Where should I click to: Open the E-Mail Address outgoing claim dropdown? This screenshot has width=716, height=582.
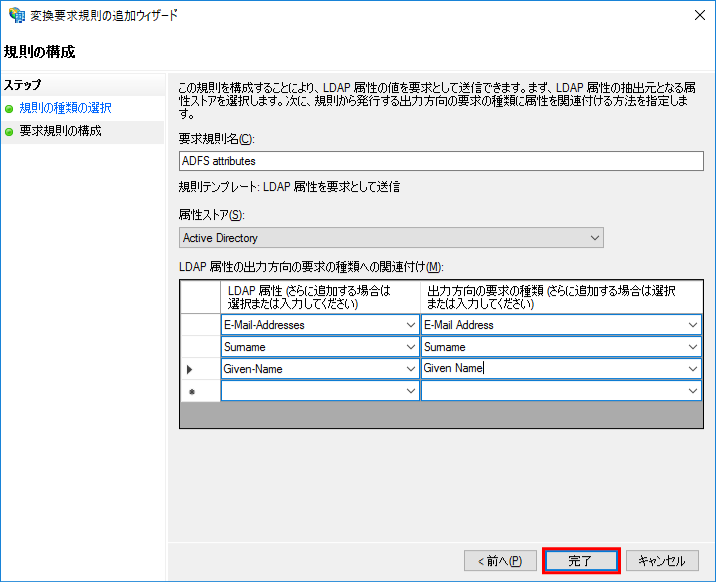[693, 325]
